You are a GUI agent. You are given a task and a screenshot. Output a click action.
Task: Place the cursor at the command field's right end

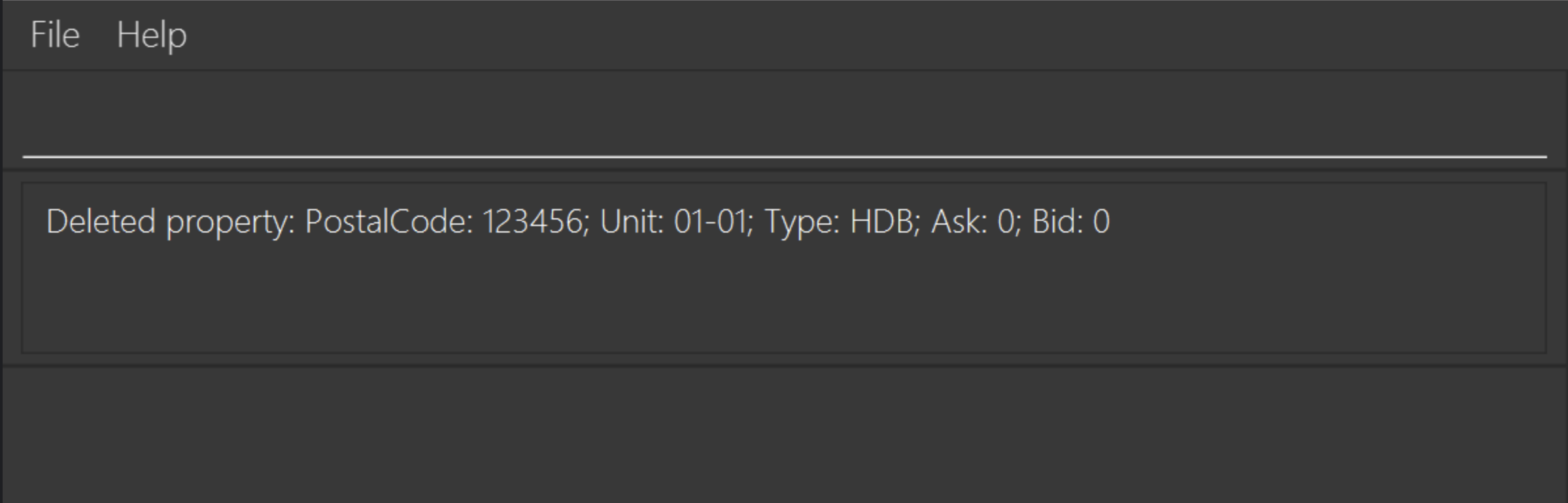(1537, 121)
